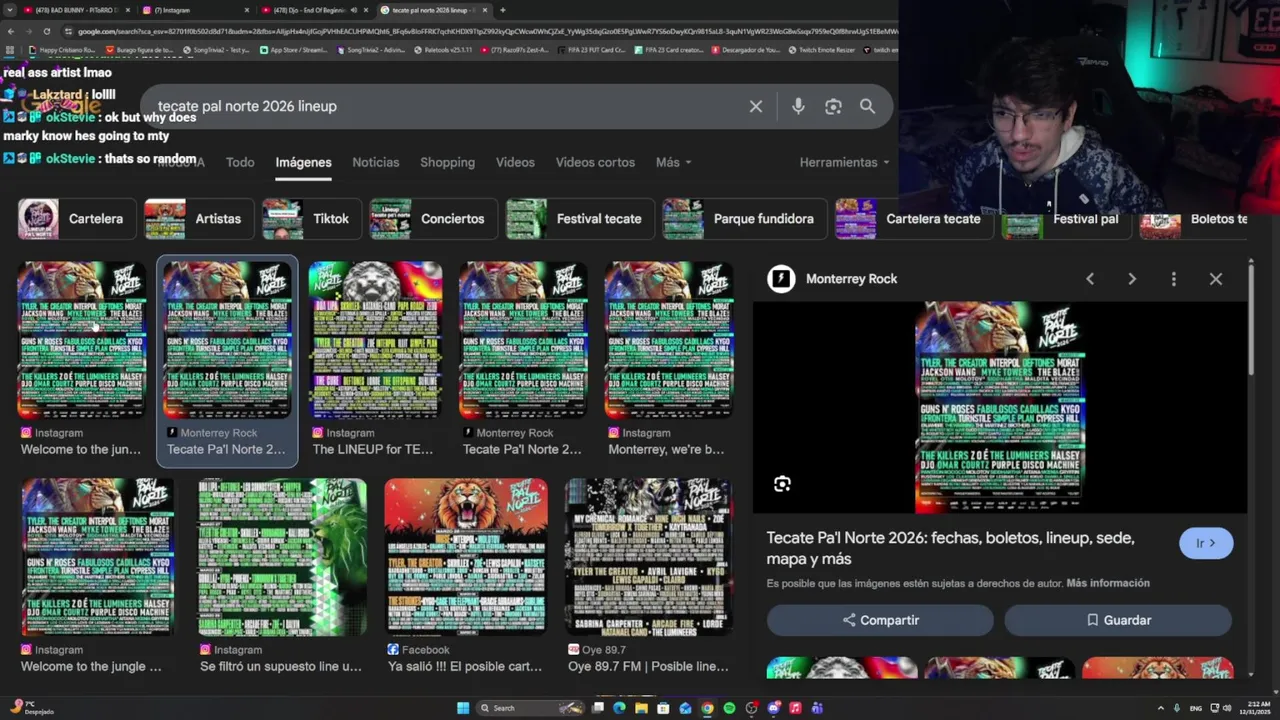Click the large lineup image in preview panel
The height and width of the screenshot is (720, 1280).
click(x=1000, y=407)
